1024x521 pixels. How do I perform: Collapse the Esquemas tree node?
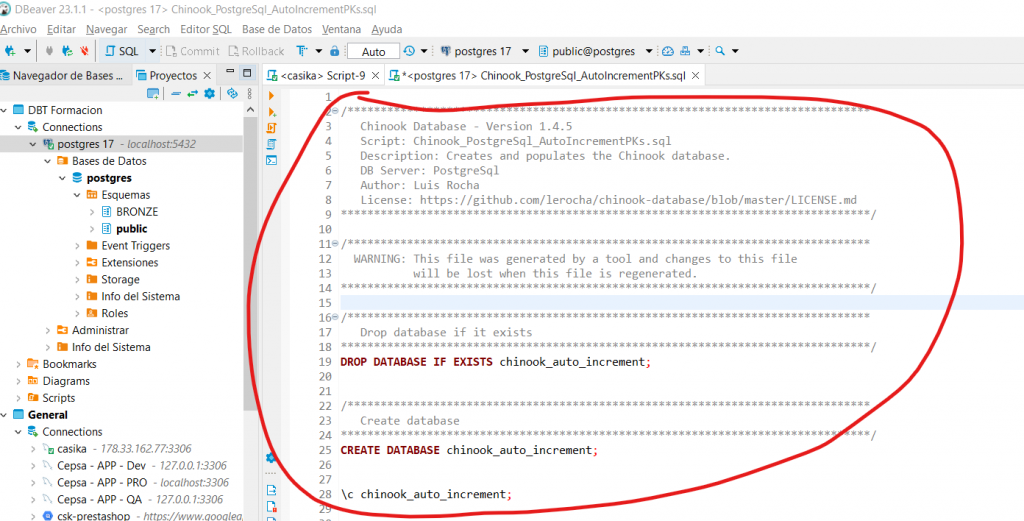click(x=79, y=195)
